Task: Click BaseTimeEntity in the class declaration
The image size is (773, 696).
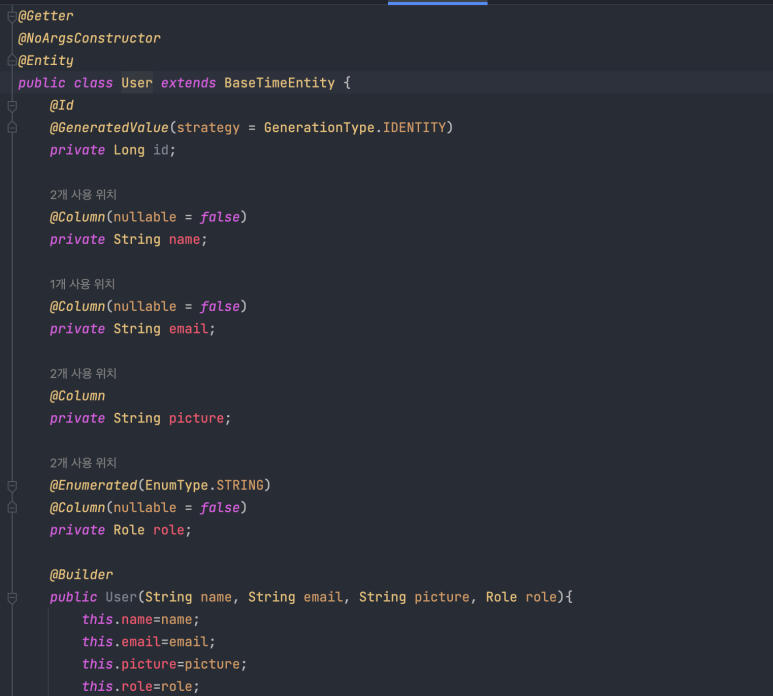Action: [x=280, y=83]
